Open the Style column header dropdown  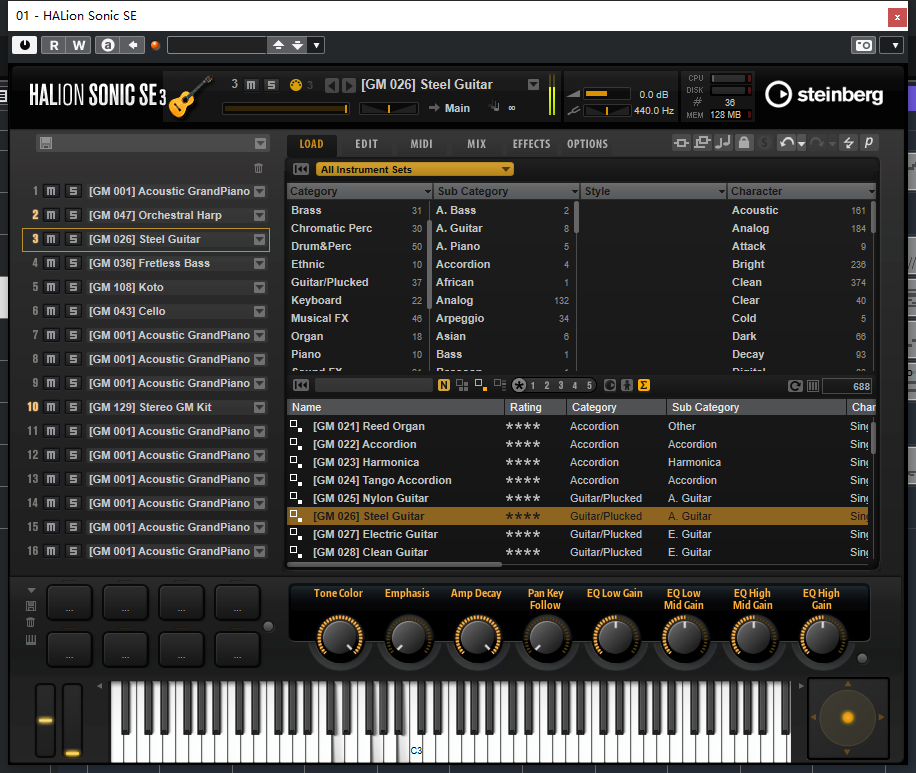click(x=721, y=192)
